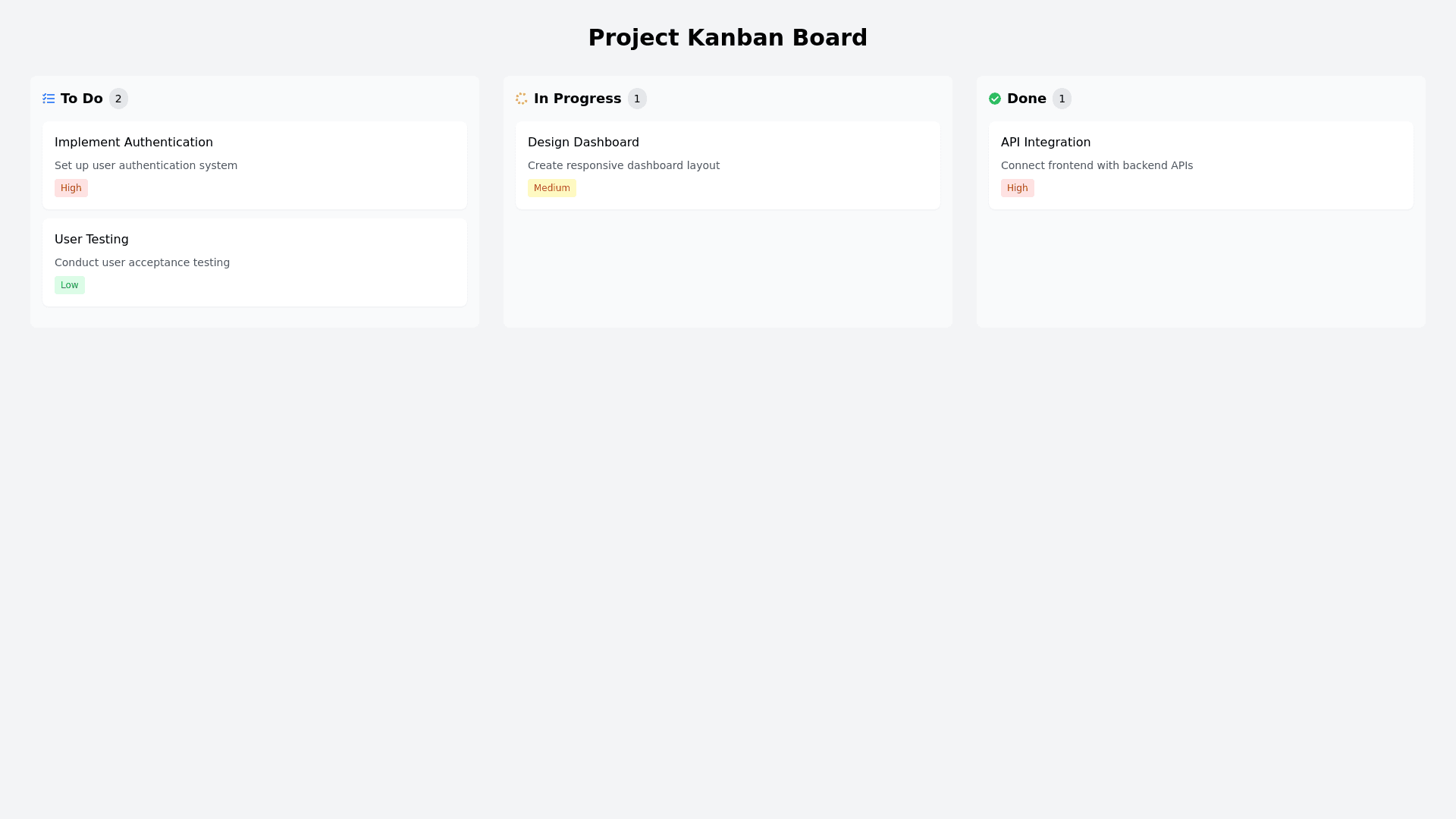Click the Done column count badge

click(1062, 99)
